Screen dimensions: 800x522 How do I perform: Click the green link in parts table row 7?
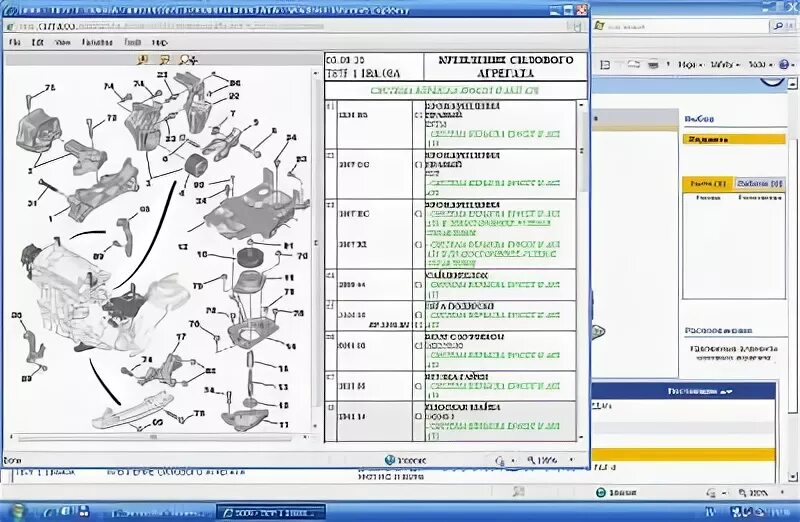pos(494,386)
